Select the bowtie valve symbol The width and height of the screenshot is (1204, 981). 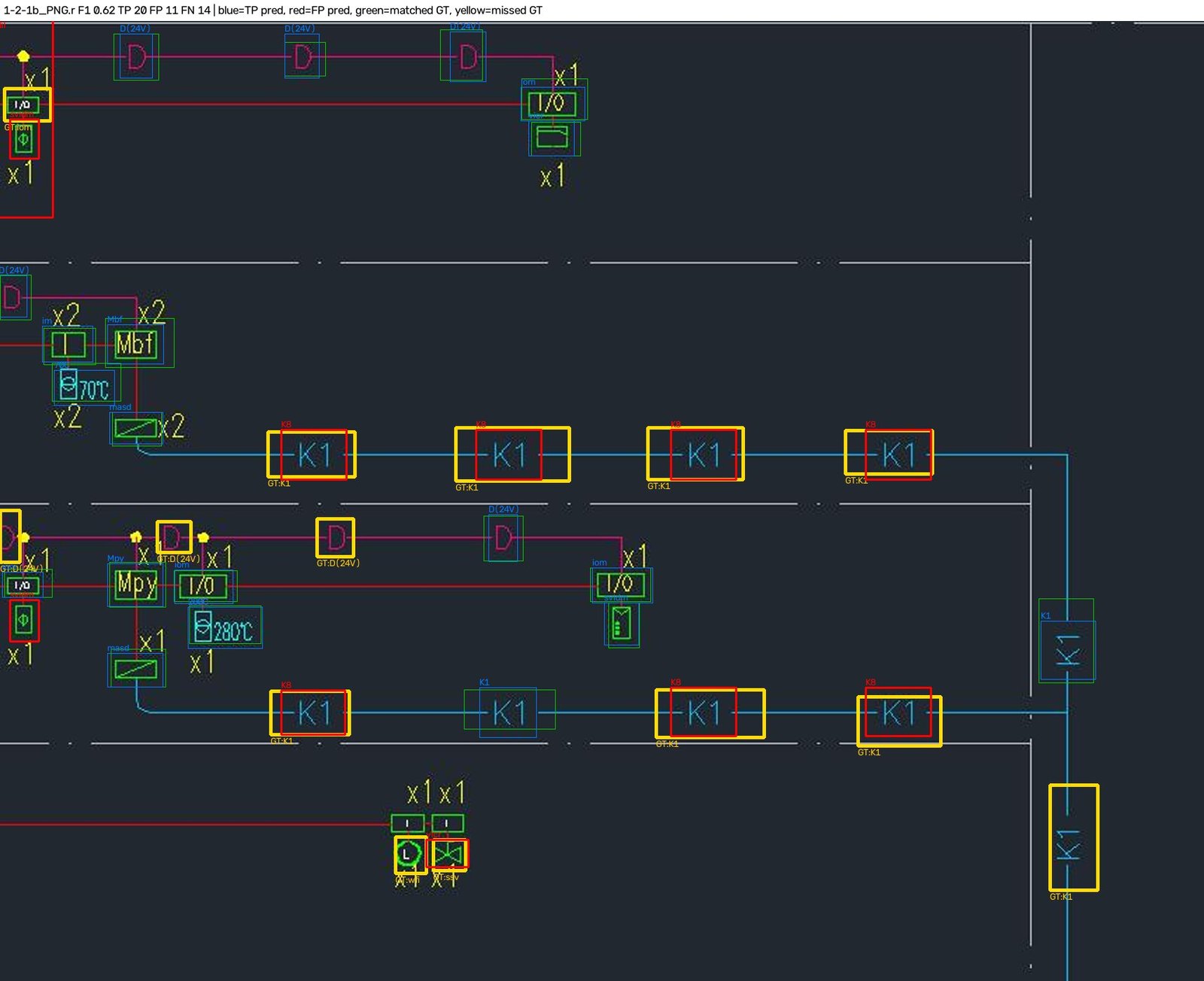click(x=448, y=855)
